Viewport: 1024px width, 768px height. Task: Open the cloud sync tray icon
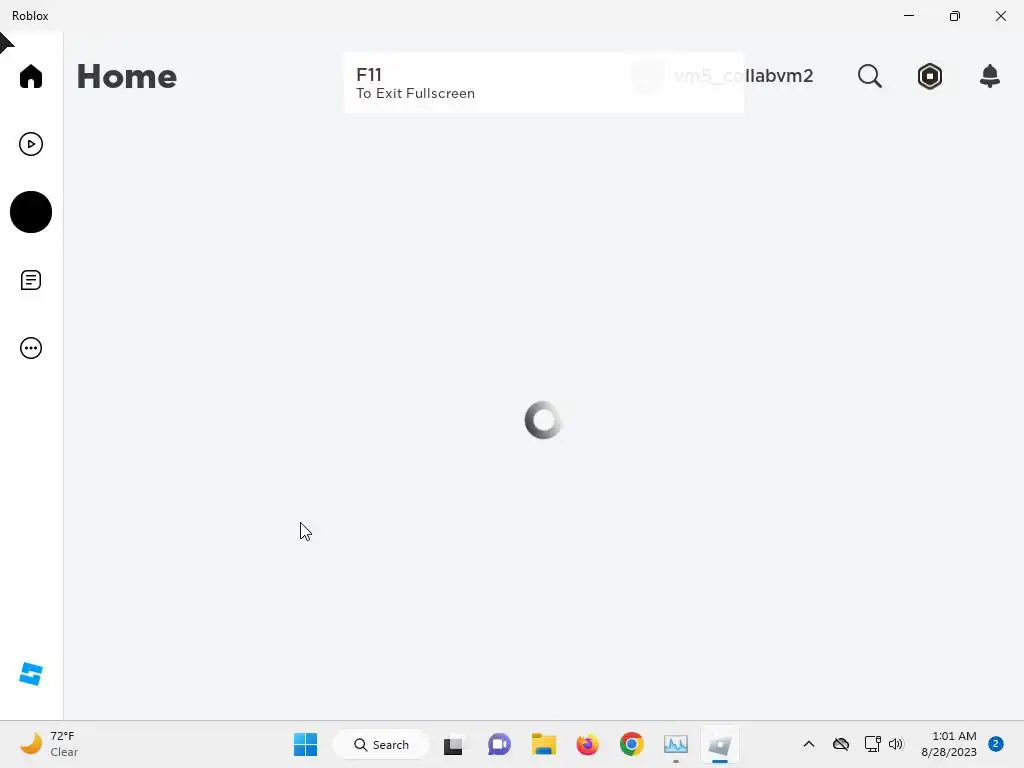pyautogui.click(x=841, y=744)
